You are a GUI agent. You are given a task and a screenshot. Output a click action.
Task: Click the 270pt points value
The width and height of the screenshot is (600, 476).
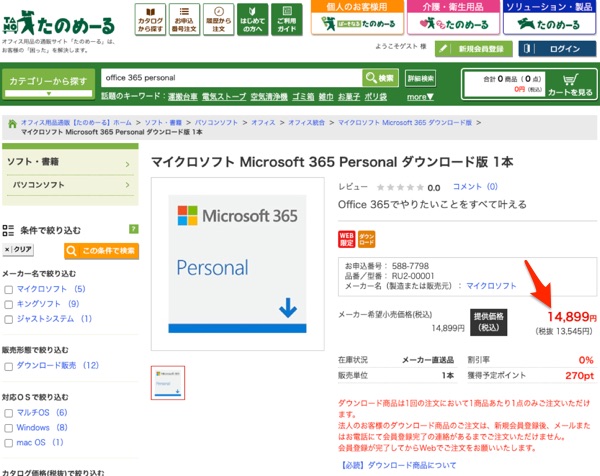pos(580,376)
